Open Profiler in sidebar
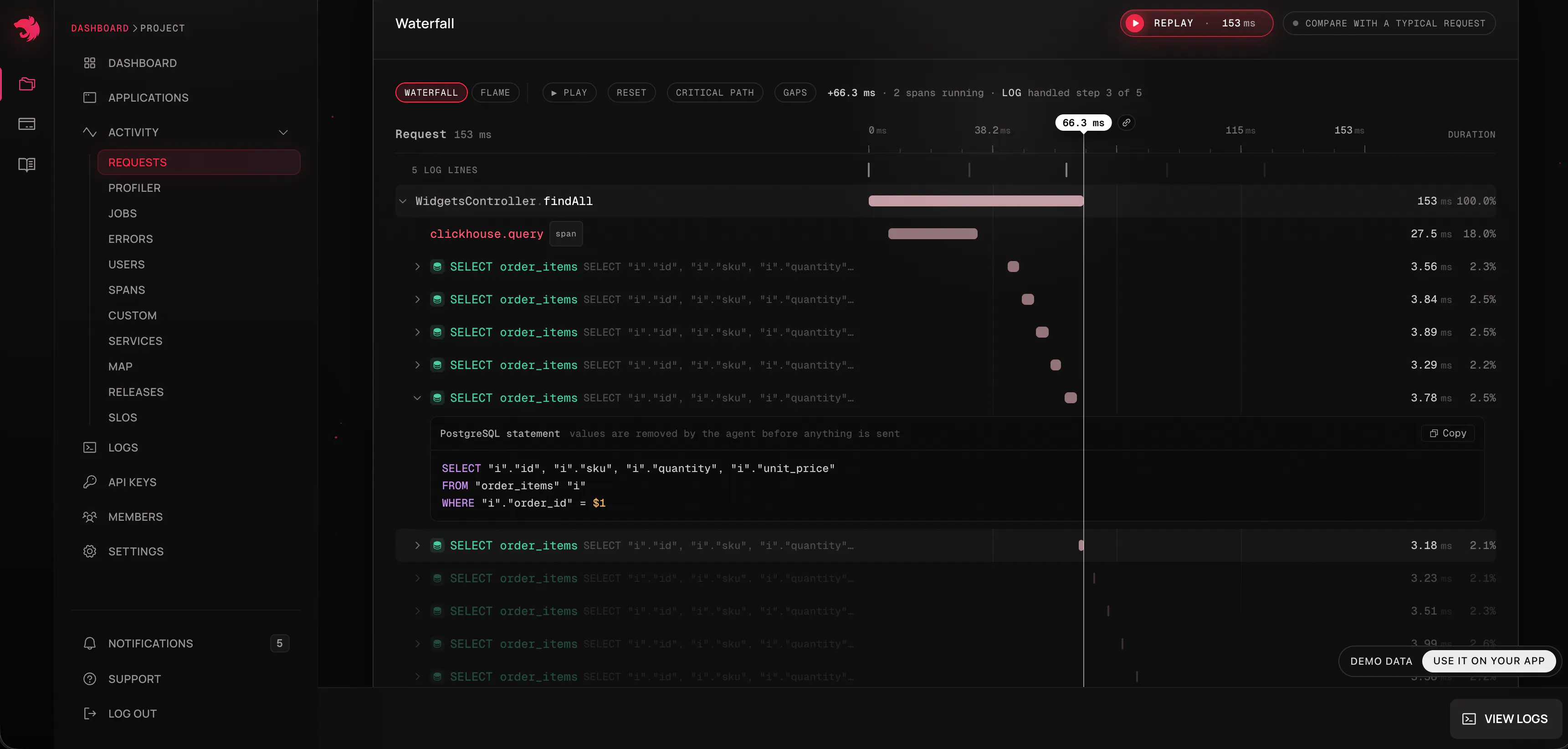This screenshot has width=1568, height=749. click(134, 188)
